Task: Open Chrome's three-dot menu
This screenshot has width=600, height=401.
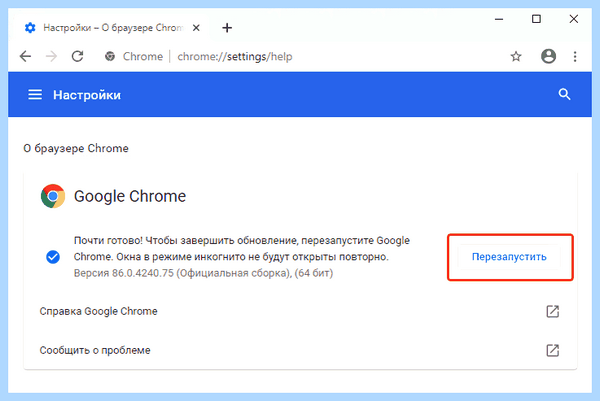Action: coord(575,57)
